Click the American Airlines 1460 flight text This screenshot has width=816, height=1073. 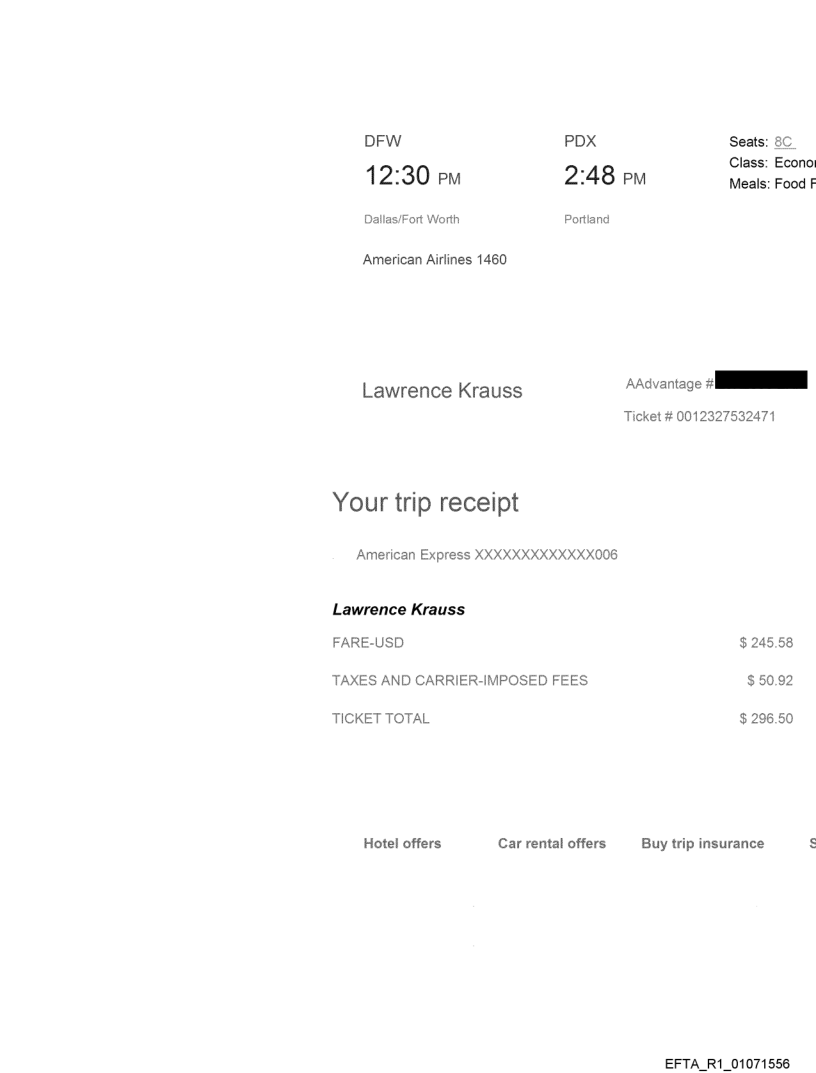434,260
